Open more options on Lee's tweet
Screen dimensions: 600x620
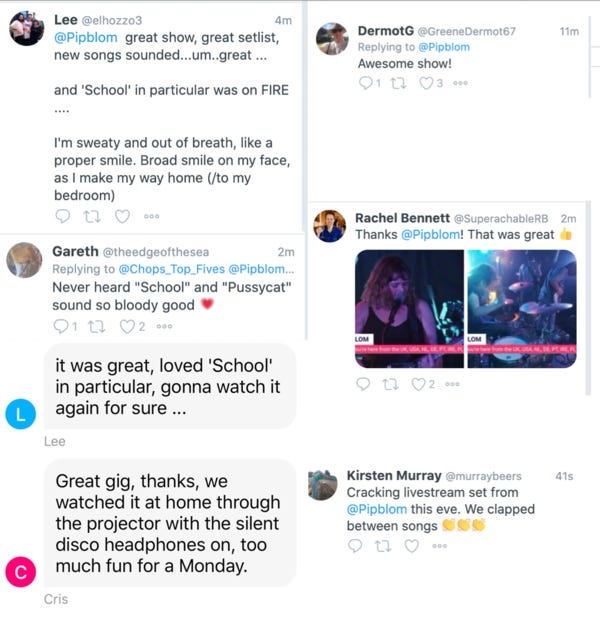tap(151, 216)
